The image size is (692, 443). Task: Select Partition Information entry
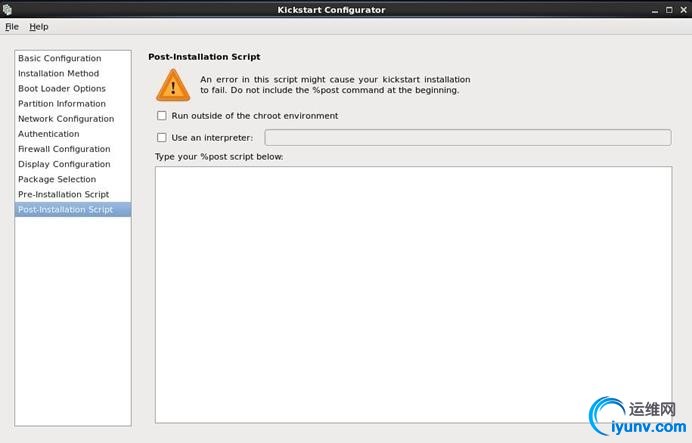point(73,104)
